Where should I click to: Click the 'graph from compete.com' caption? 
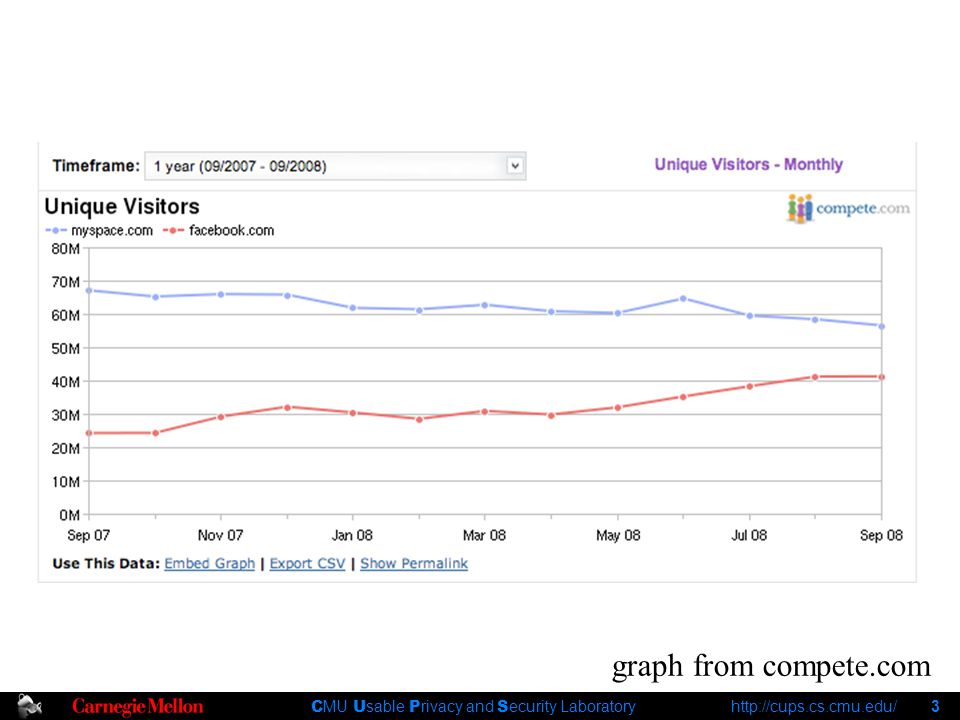pos(771,666)
